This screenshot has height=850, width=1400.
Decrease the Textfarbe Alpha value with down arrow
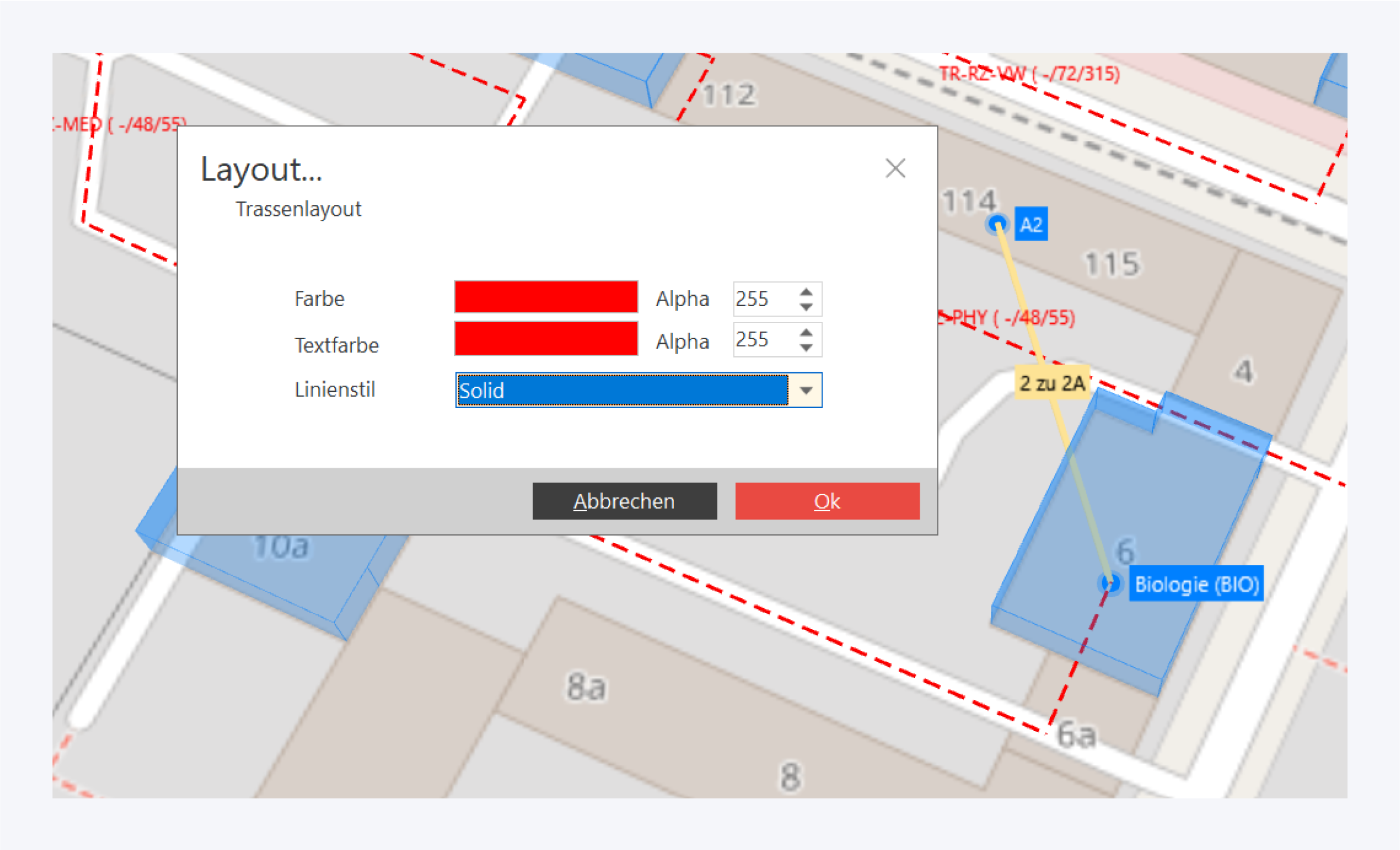pyautogui.click(x=805, y=347)
